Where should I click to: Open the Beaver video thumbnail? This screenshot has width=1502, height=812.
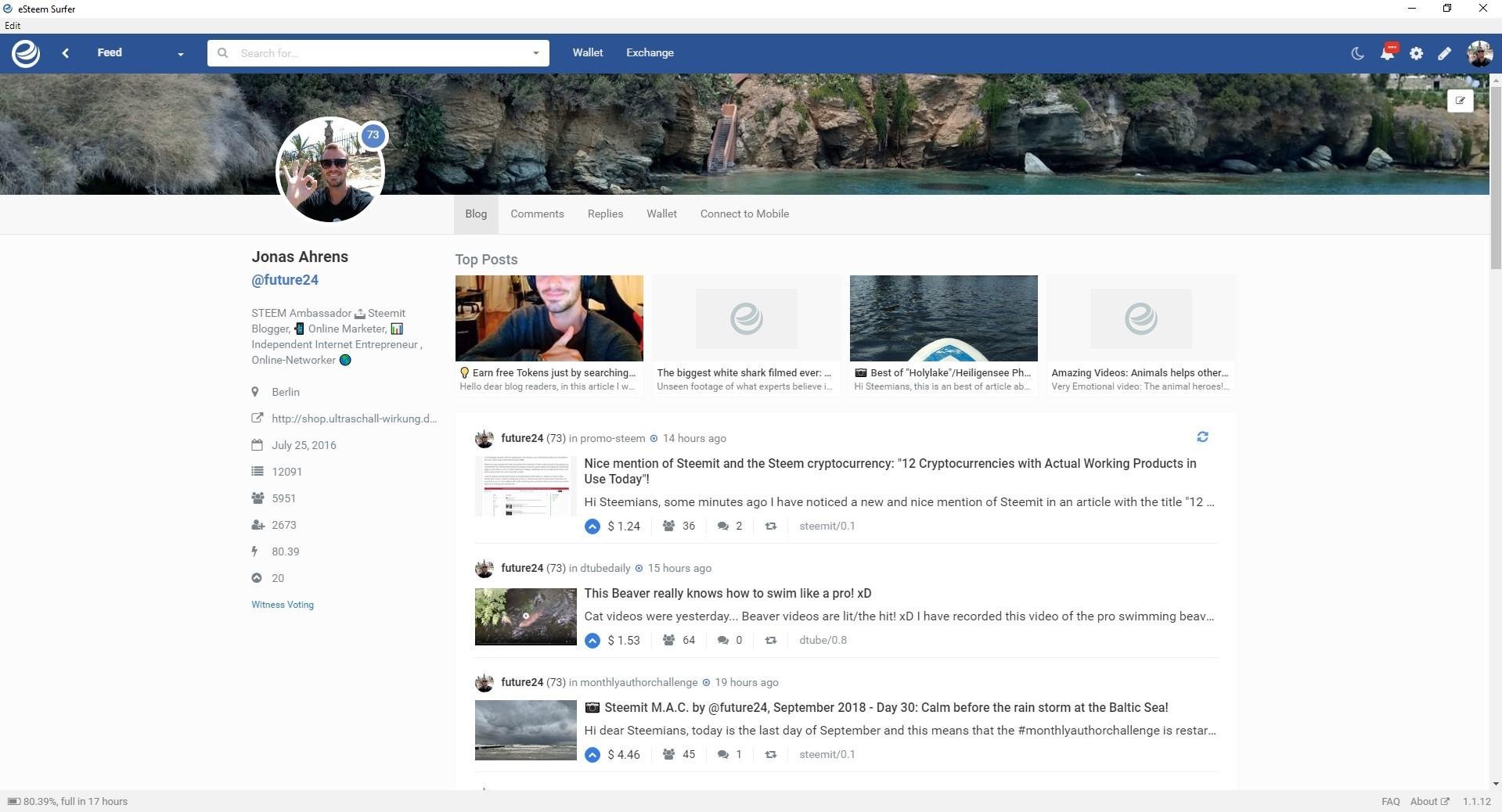click(526, 617)
